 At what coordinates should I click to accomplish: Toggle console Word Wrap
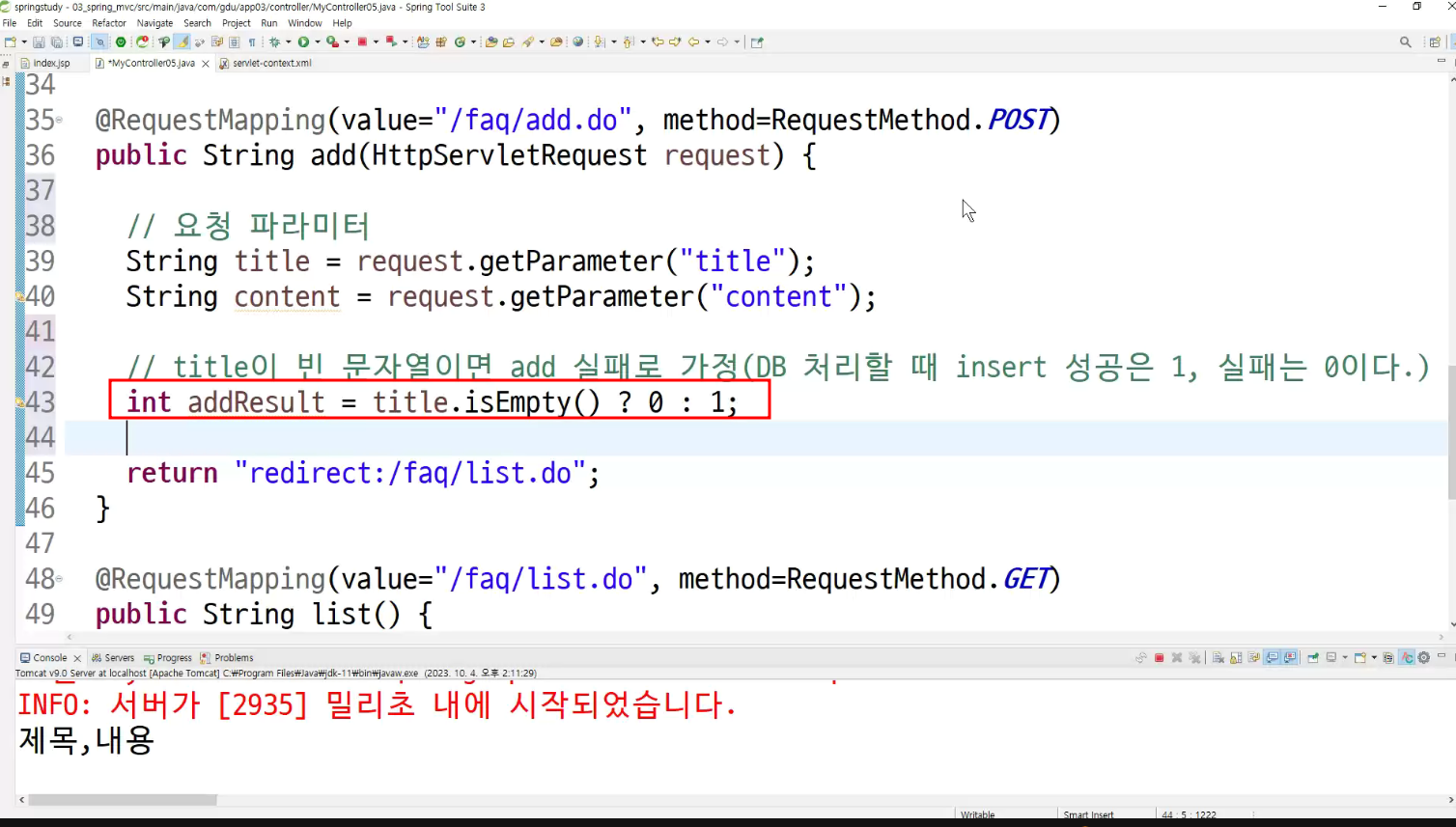click(x=1253, y=658)
